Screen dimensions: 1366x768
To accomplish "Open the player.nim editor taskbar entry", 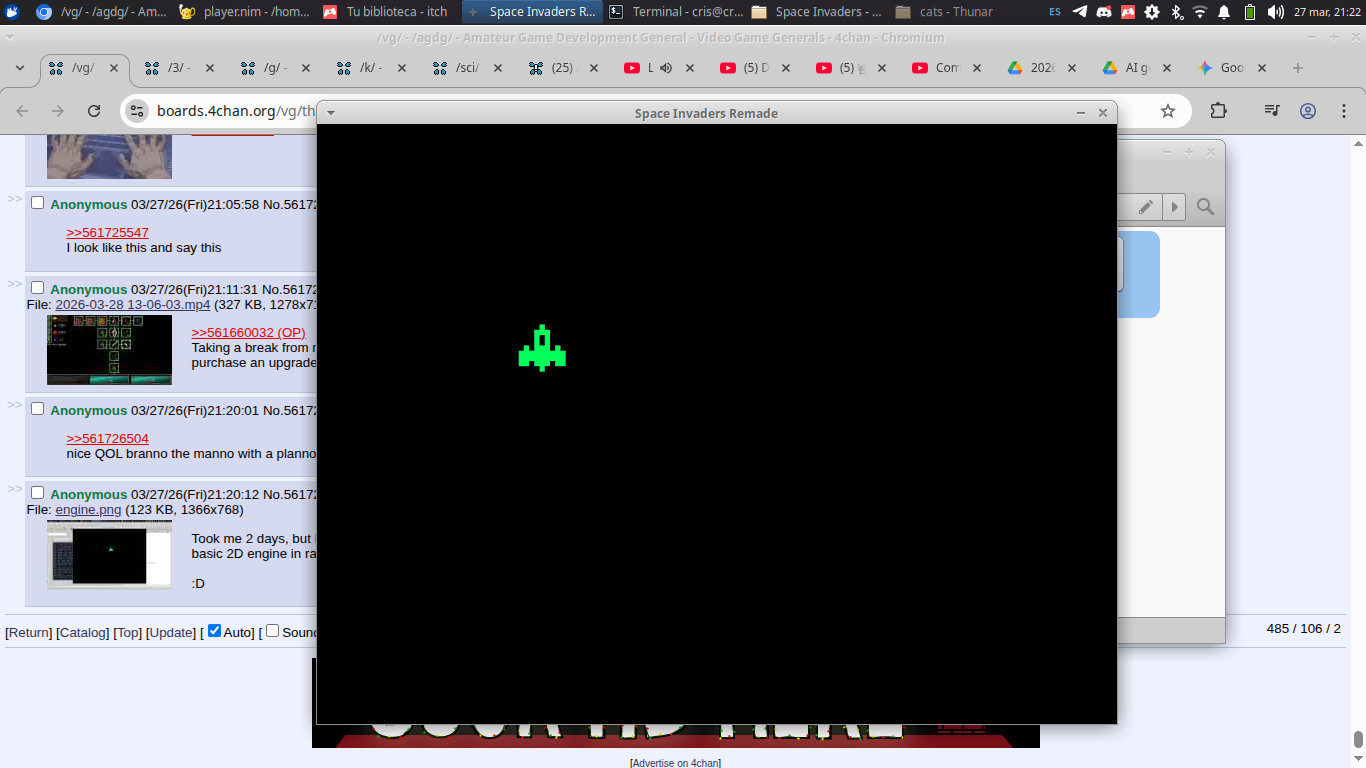I will point(245,12).
